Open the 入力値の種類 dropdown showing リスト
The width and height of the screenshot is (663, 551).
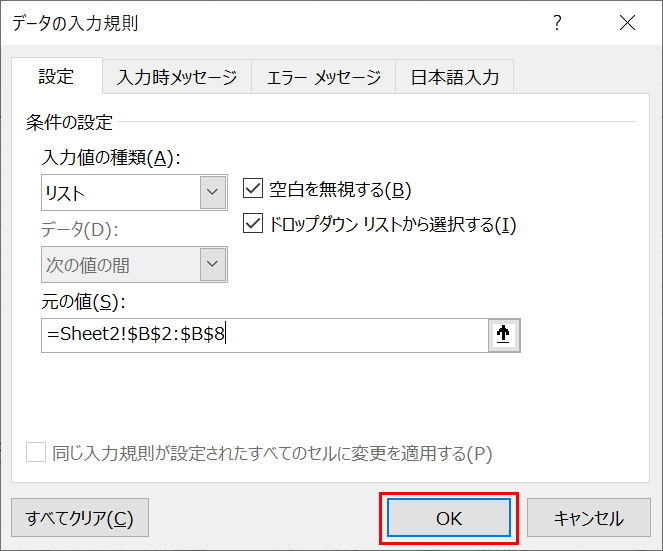134,192
